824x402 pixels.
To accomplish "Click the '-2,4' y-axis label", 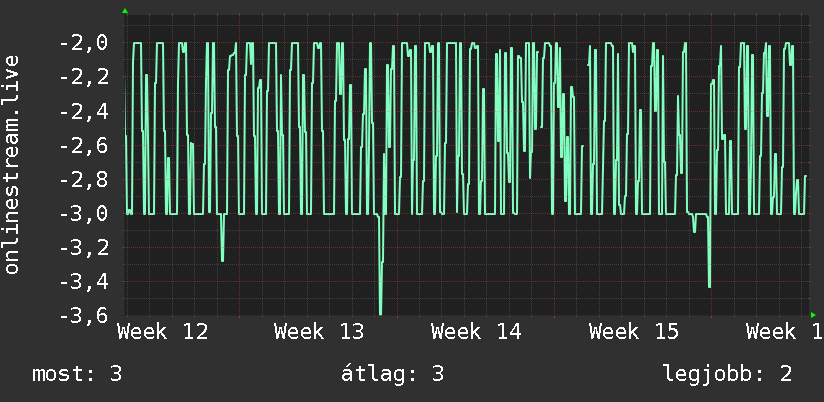I will pyautogui.click(x=83, y=111).
